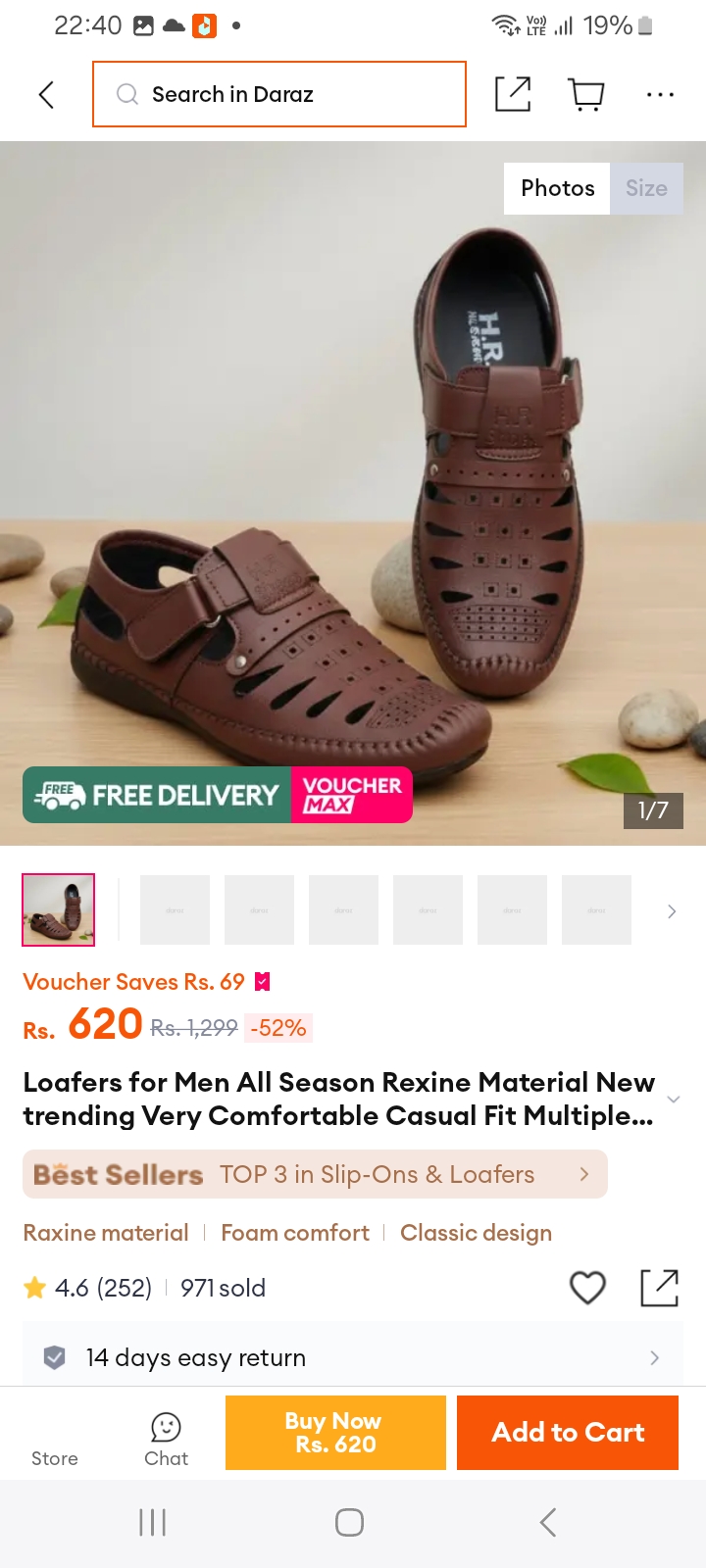Tap Buy Now Rs. 620 button

coord(335,1432)
